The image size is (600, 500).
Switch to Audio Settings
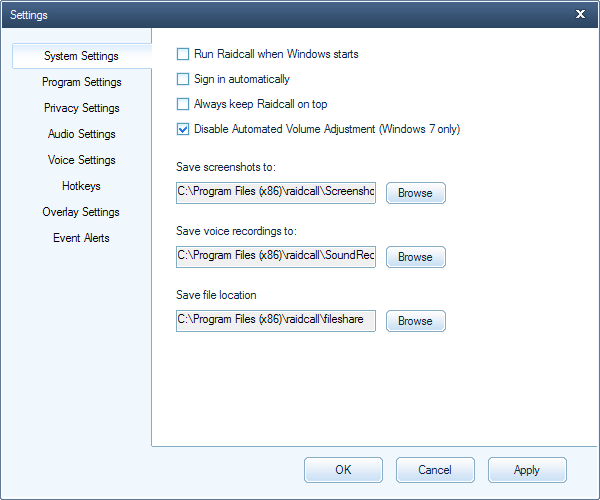click(82, 134)
